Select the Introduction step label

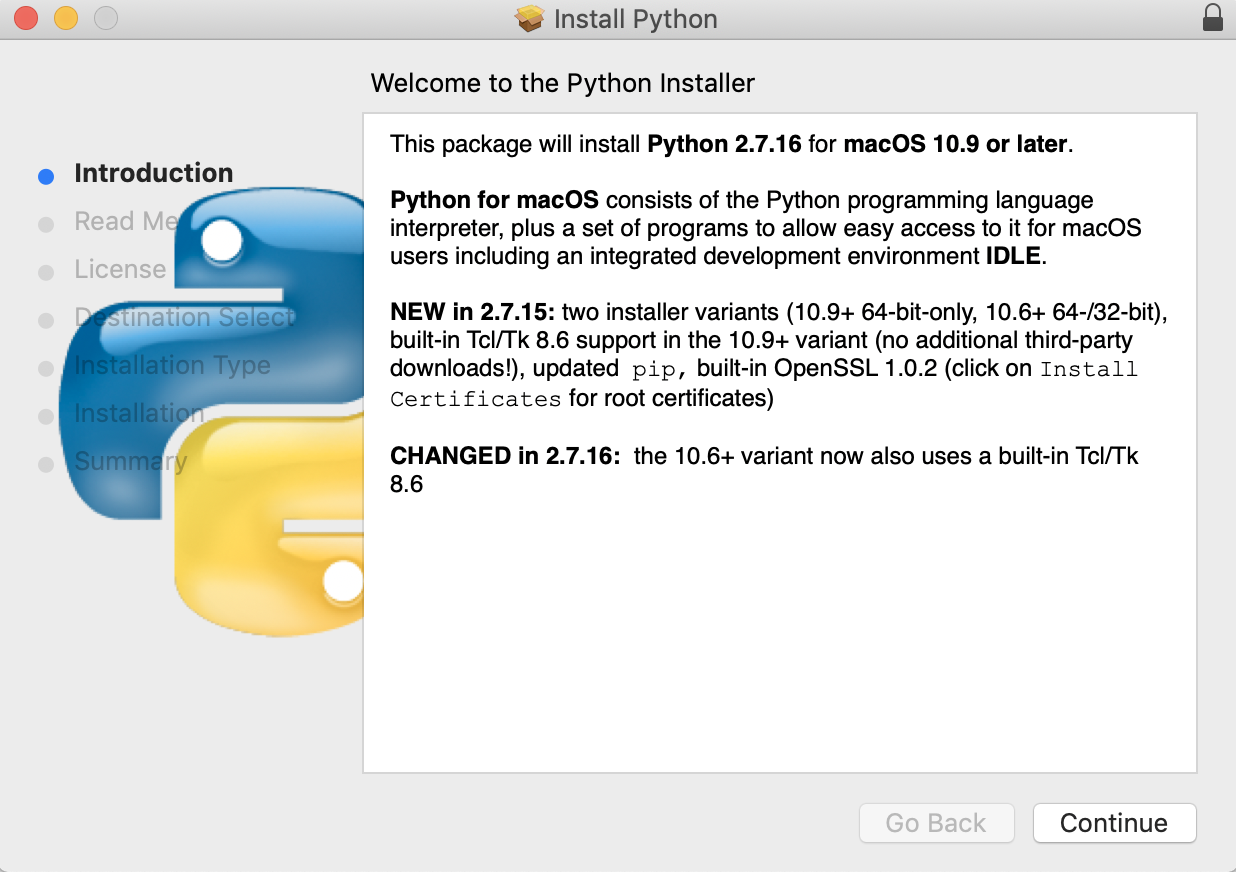pos(153,173)
